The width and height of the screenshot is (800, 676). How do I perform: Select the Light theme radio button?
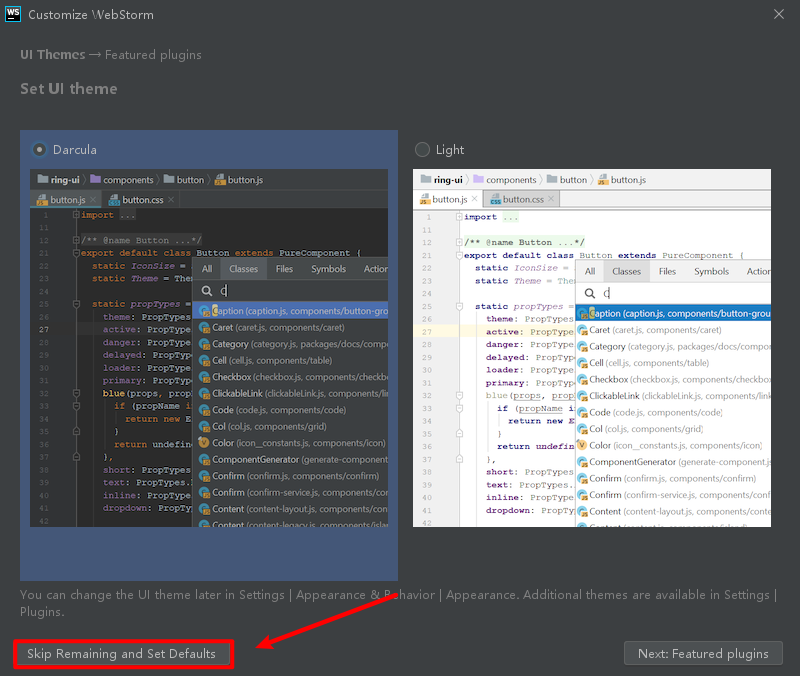point(422,149)
